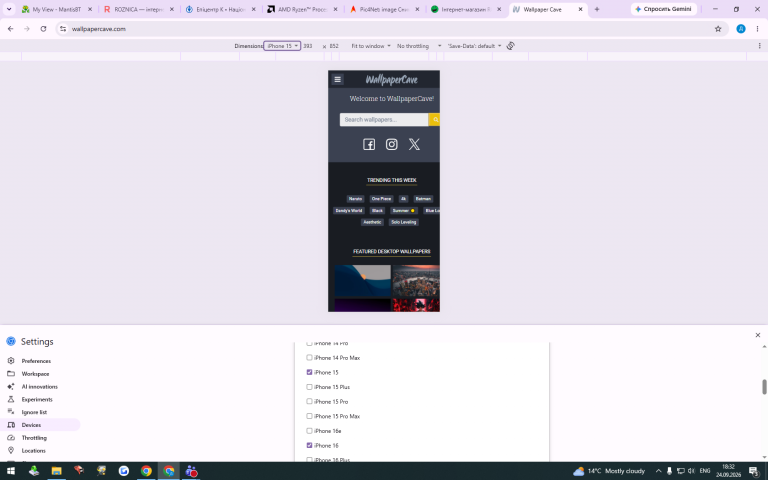Open the Facebook social icon

coord(369,144)
